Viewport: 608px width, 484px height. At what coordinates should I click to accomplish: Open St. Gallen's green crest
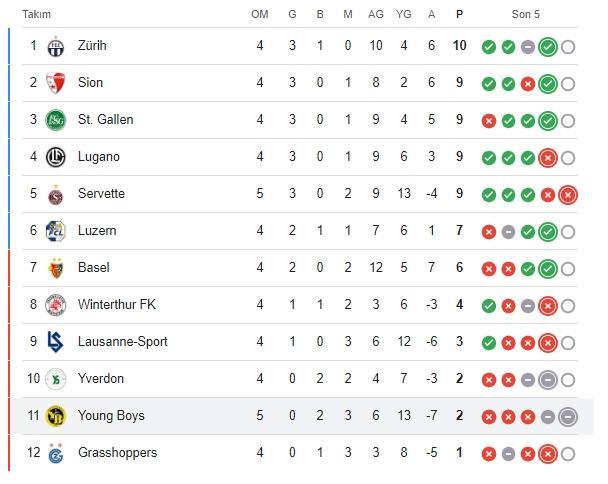(x=55, y=120)
